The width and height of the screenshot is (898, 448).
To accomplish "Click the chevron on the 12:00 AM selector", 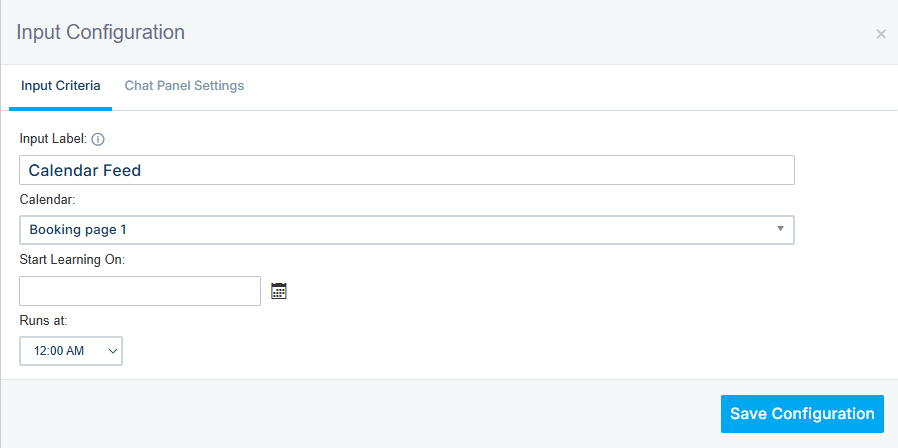I will 112,351.
